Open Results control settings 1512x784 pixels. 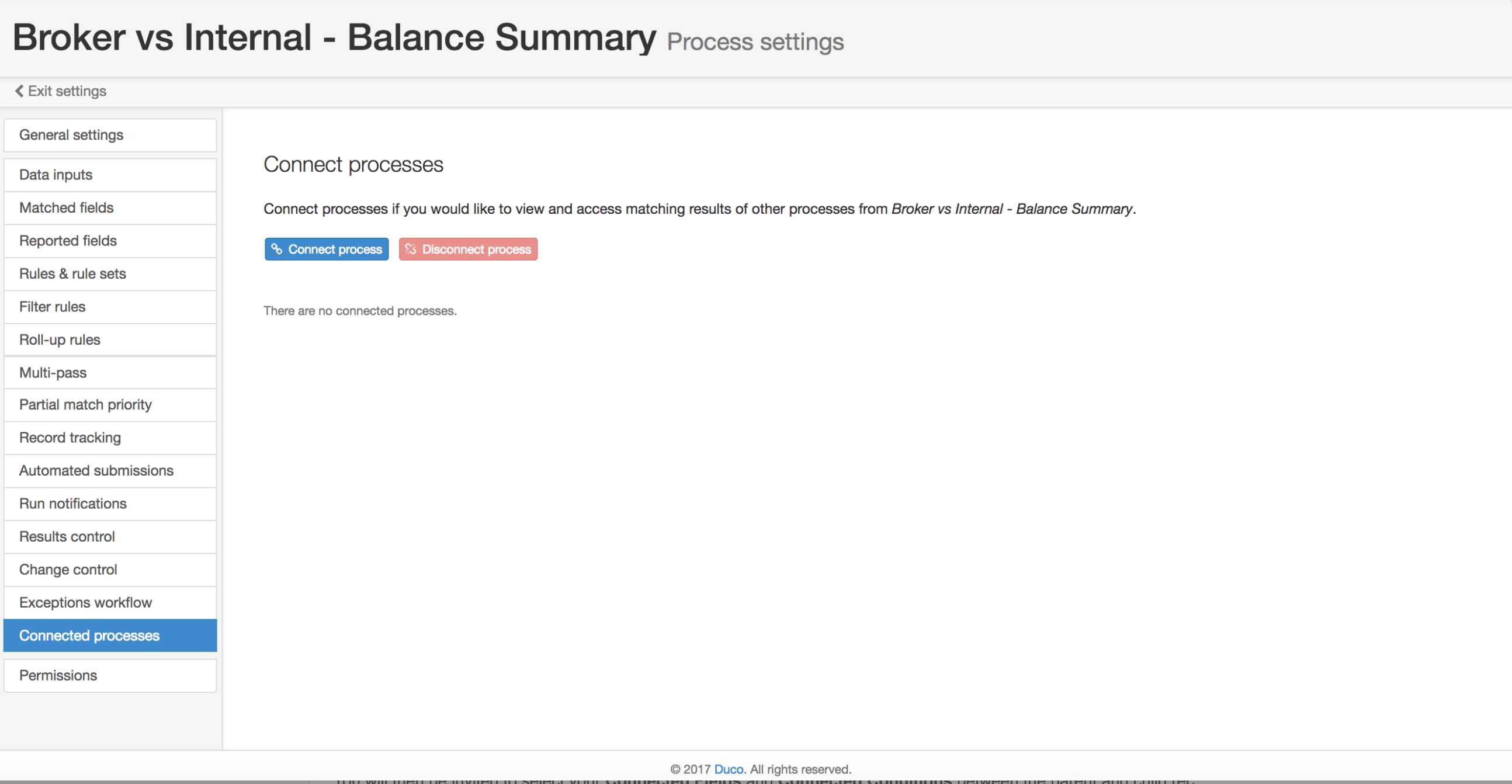(110, 537)
